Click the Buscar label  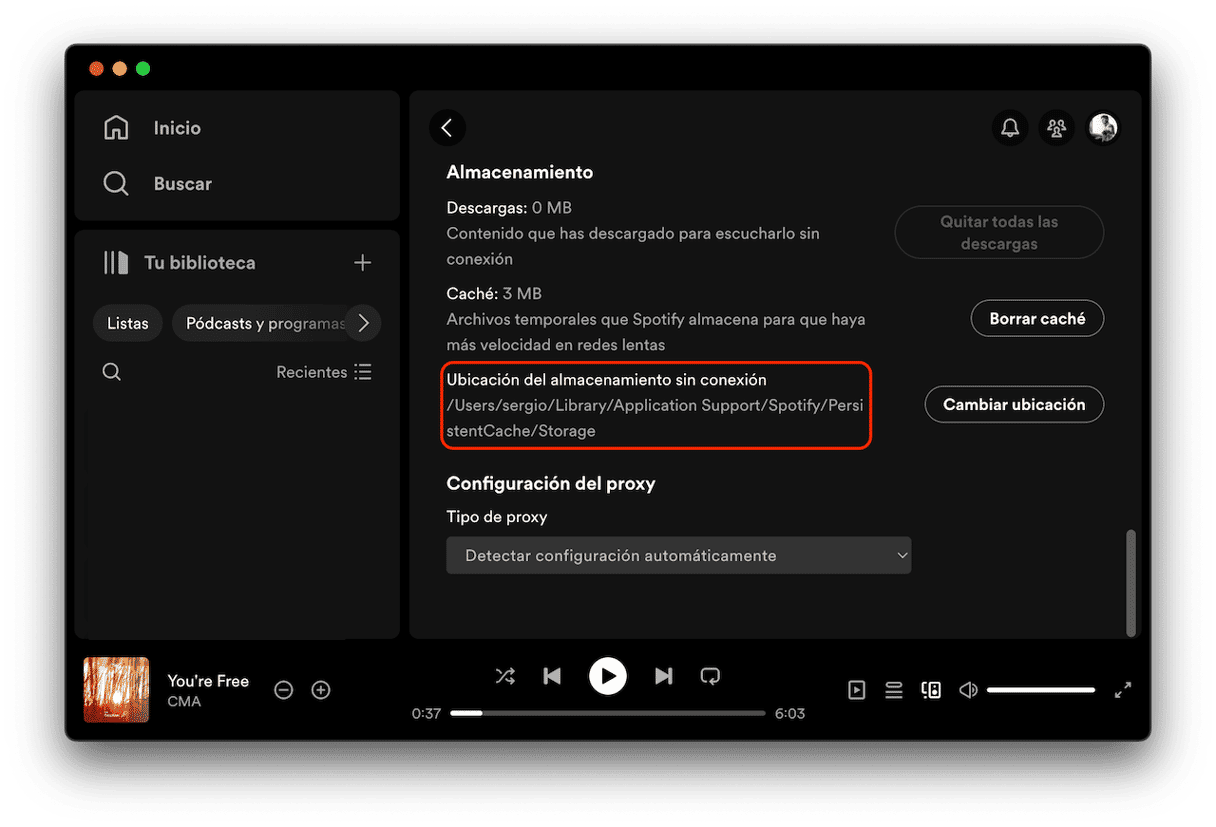click(x=183, y=184)
